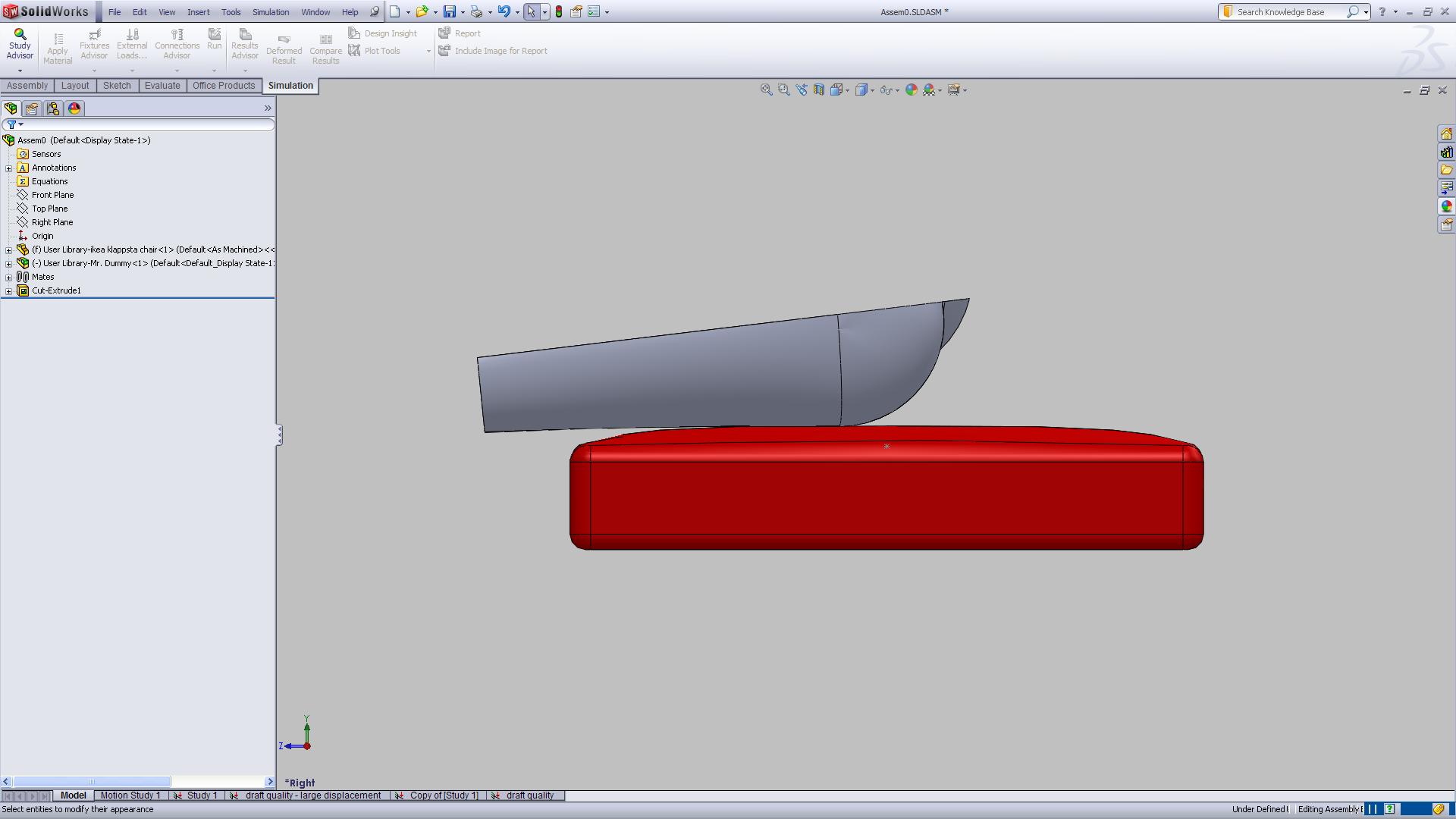This screenshot has height=819, width=1456.
Task: Open the Select tool dropdown arrow
Action: point(544,12)
